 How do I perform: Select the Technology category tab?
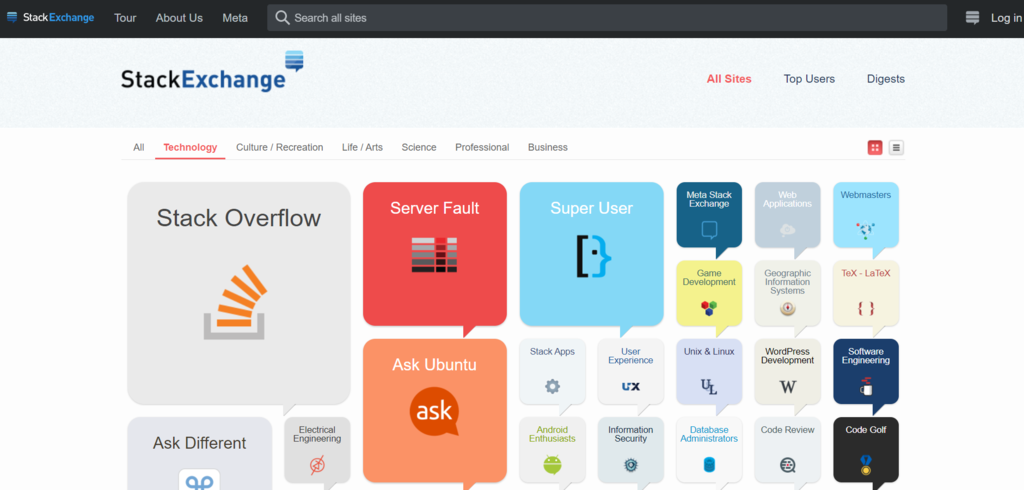click(190, 148)
